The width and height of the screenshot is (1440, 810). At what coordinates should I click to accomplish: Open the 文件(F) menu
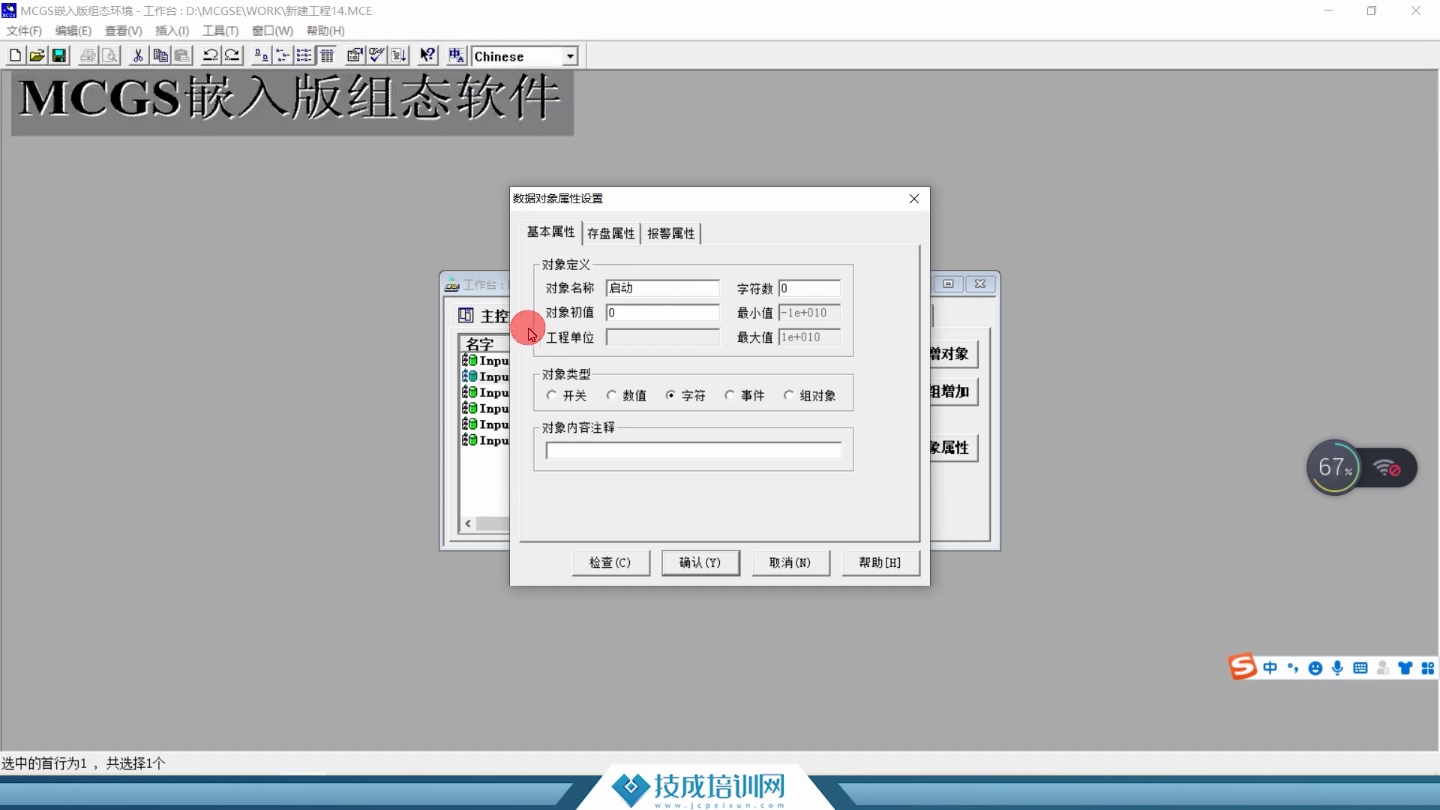coord(24,31)
